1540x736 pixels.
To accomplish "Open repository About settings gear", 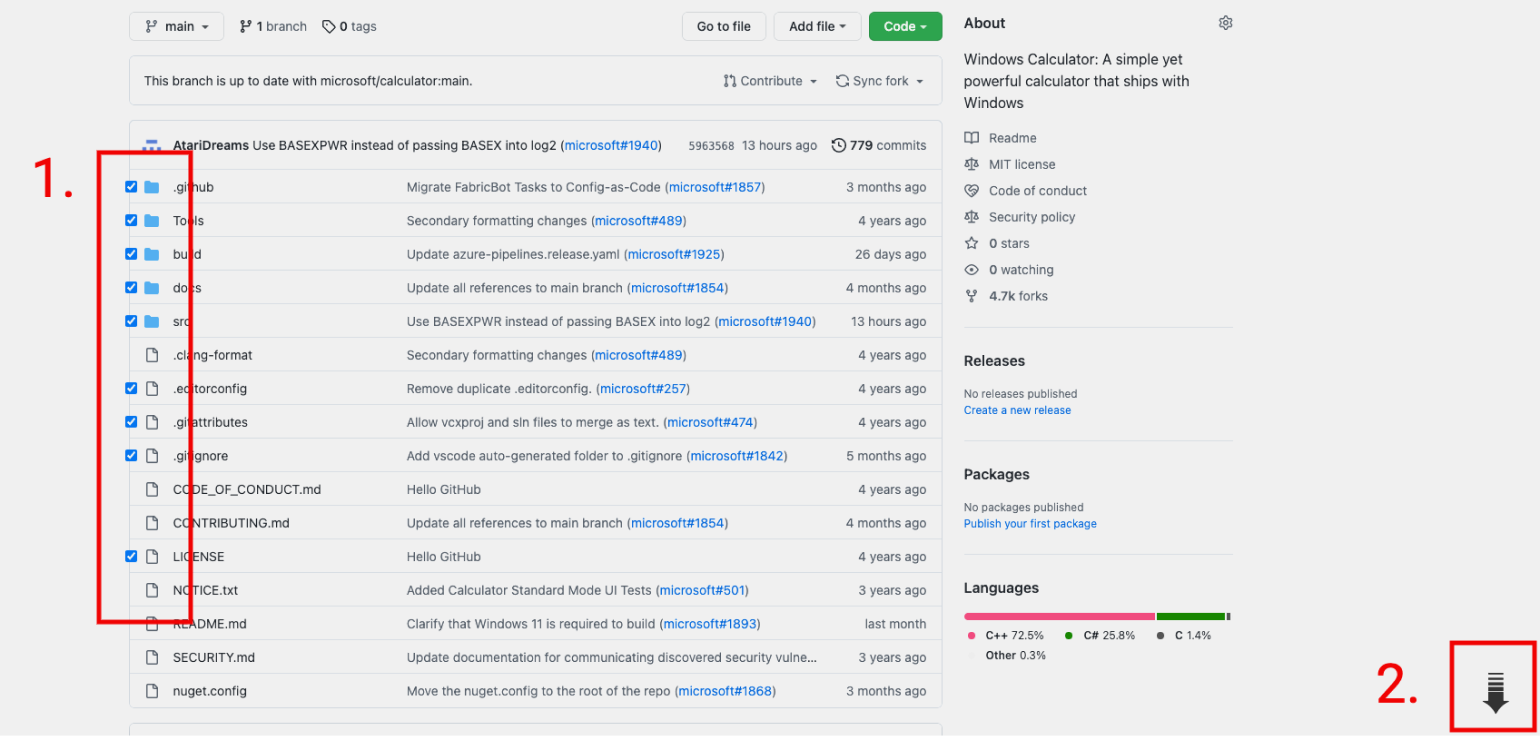I will click(x=1226, y=23).
